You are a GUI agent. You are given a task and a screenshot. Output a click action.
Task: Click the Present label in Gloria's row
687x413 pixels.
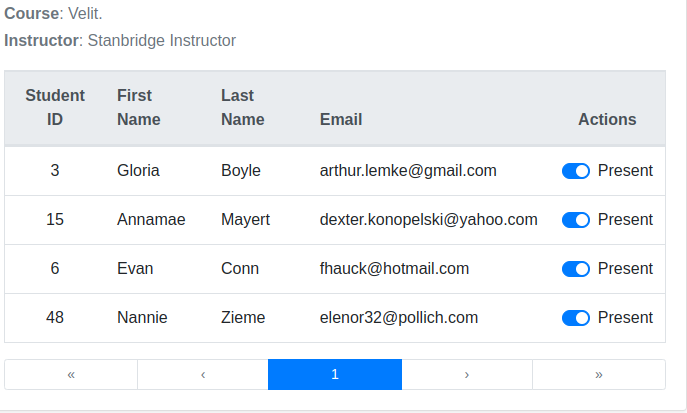tap(625, 170)
